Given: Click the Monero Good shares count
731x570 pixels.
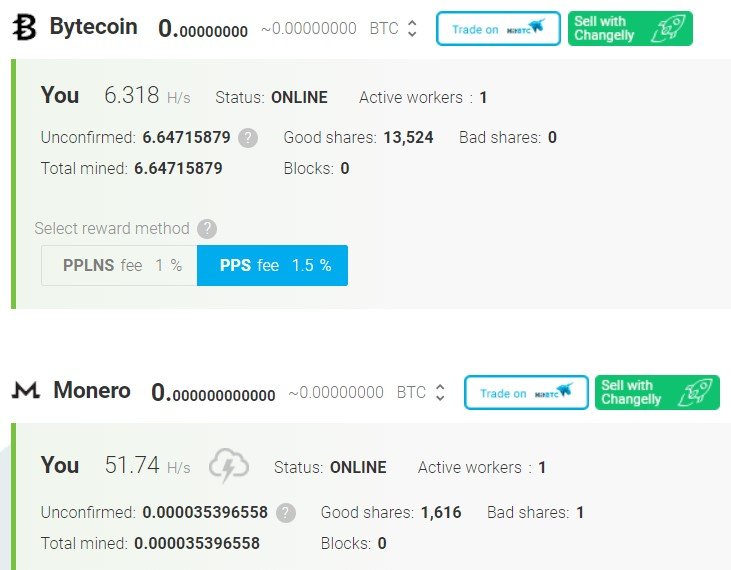Looking at the screenshot, I should pos(441,513).
